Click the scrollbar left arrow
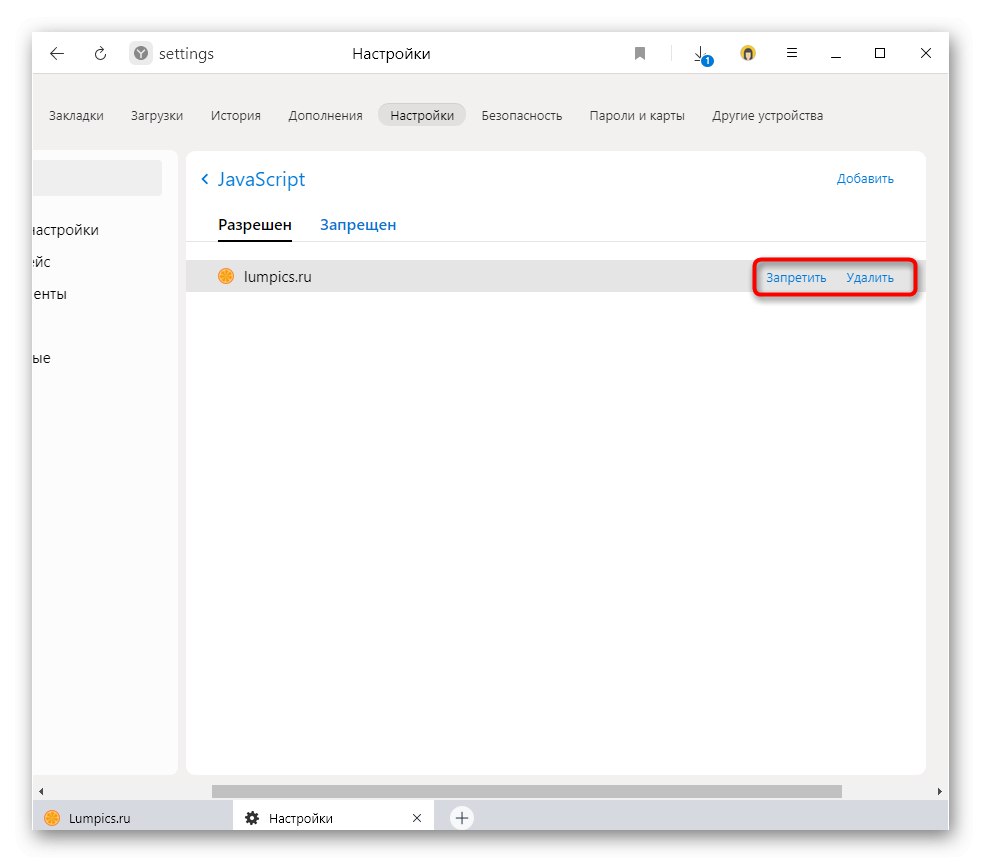 41,791
